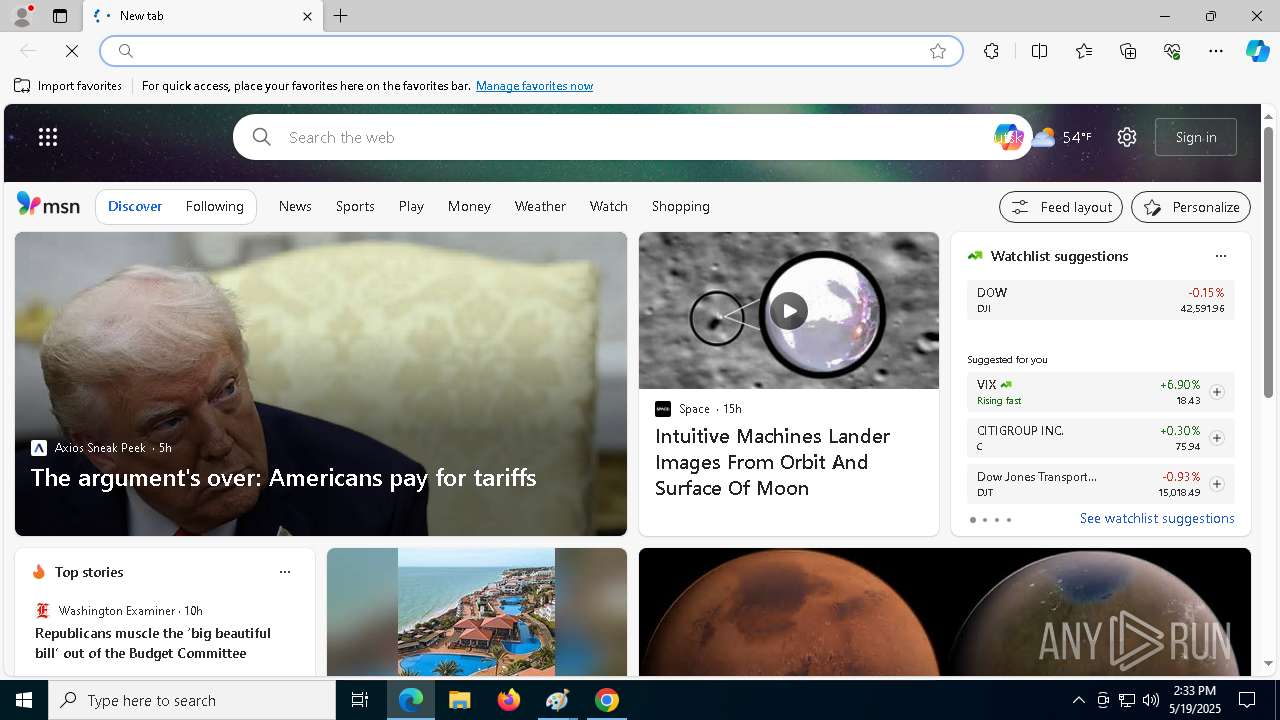Open the Sports section
Viewport: 1280px width, 720px height.
click(x=355, y=206)
